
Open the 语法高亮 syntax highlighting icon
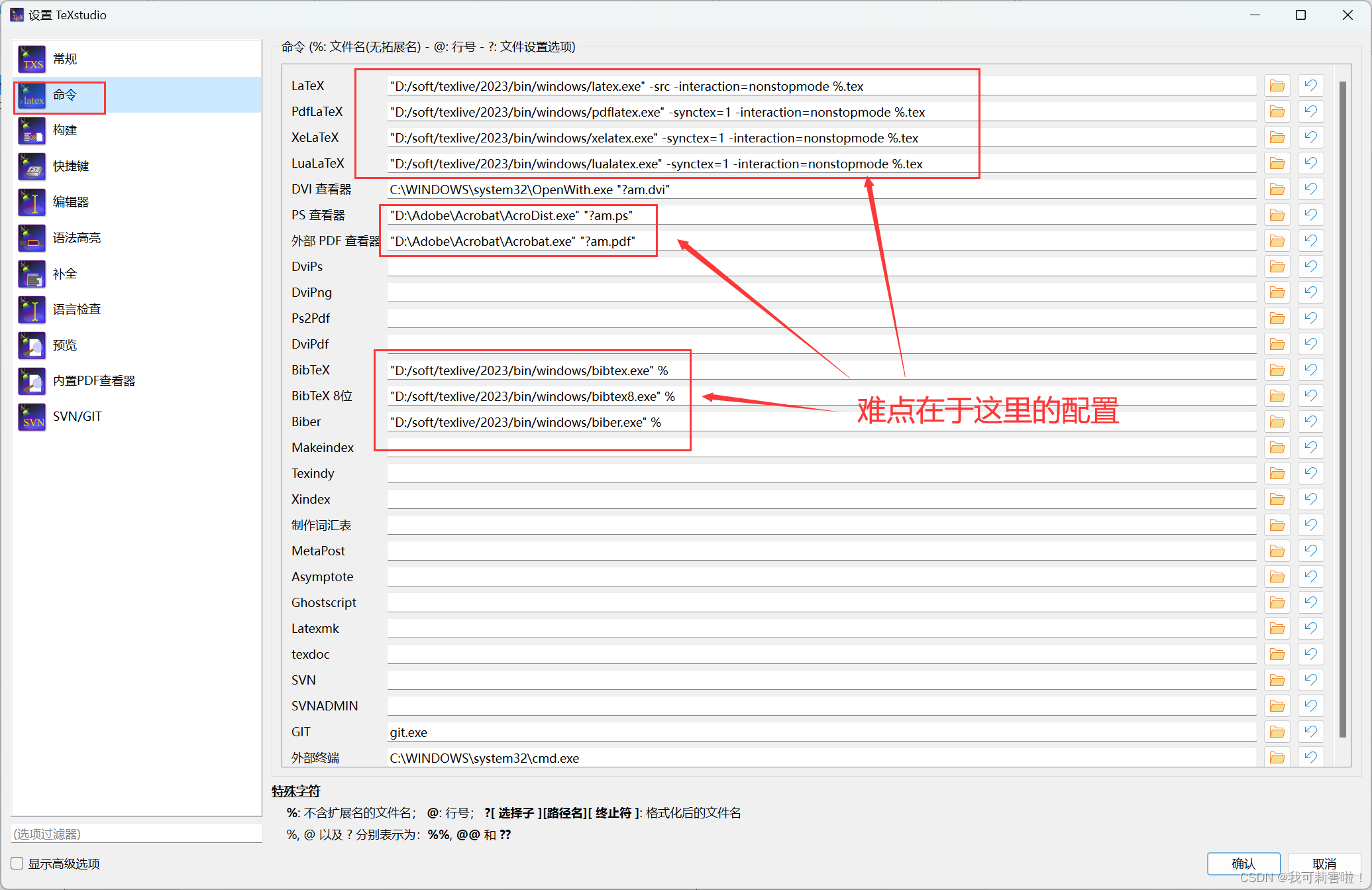coord(31,238)
